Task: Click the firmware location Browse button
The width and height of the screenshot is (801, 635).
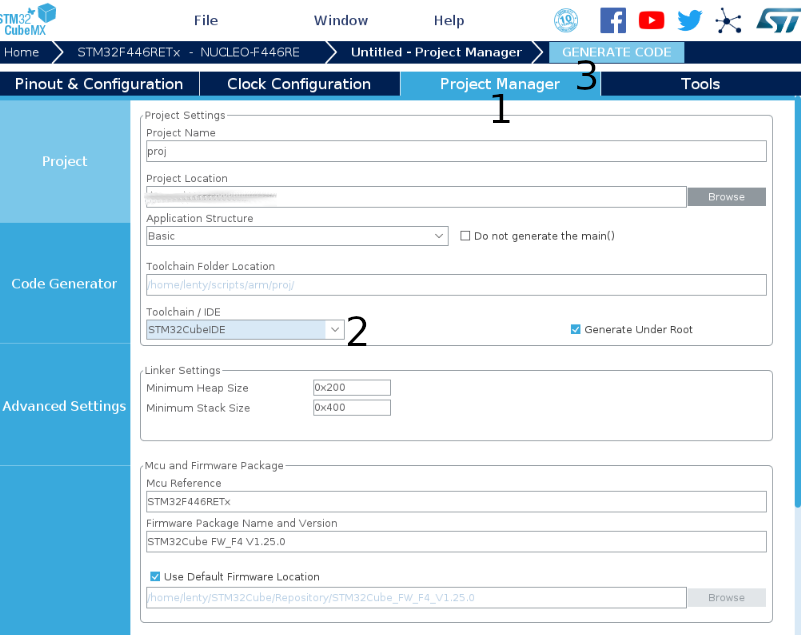Action: 726,598
